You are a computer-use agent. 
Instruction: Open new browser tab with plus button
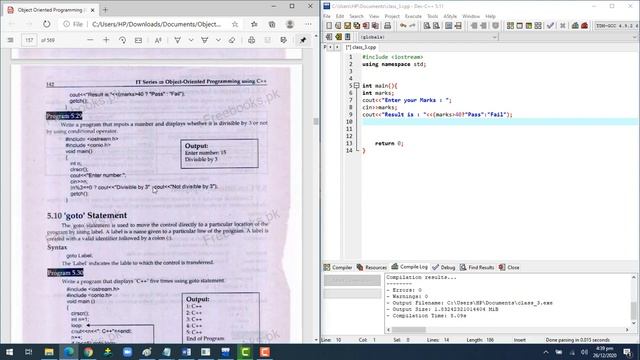pyautogui.click(x=105, y=9)
